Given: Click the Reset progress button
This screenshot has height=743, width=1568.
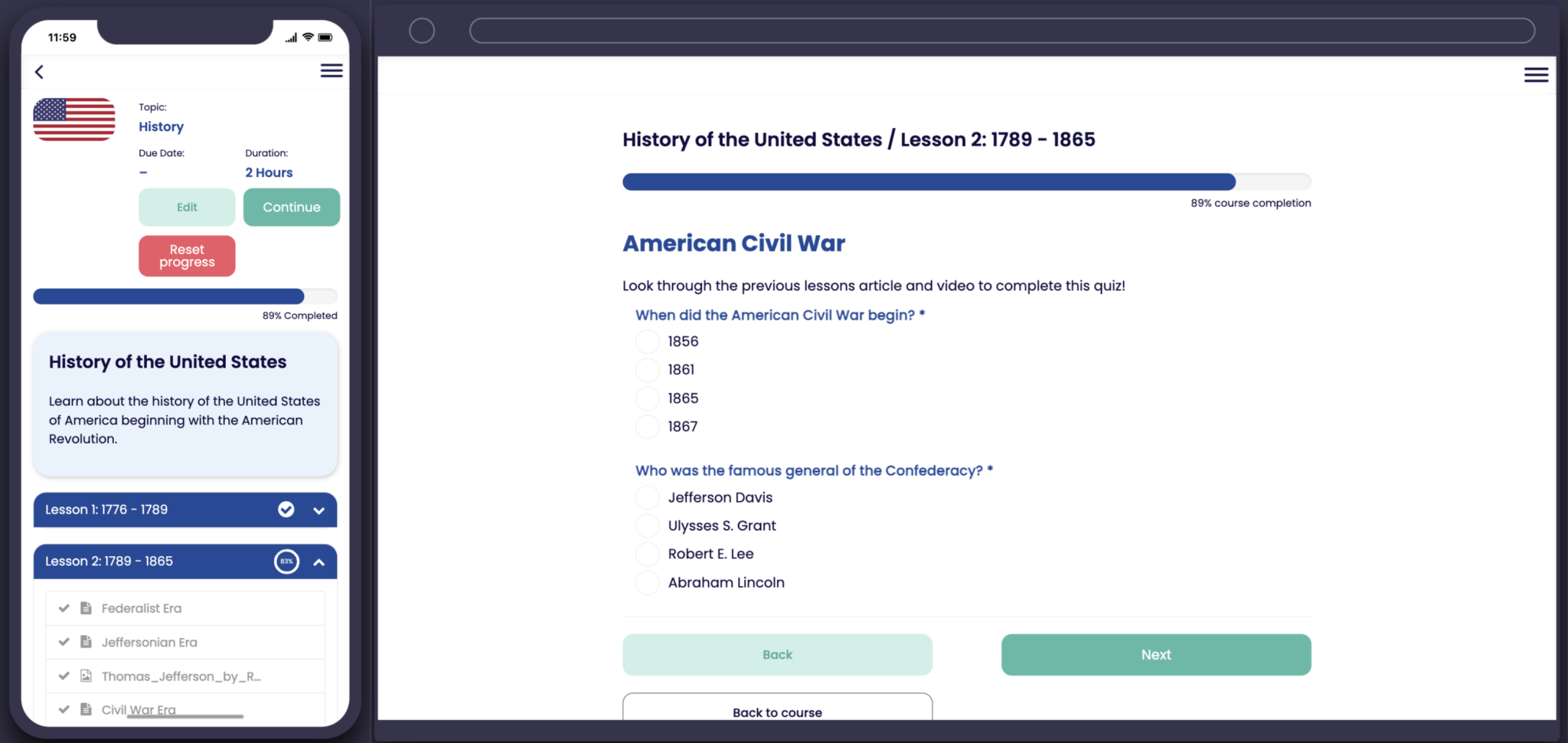Looking at the screenshot, I should click(187, 256).
